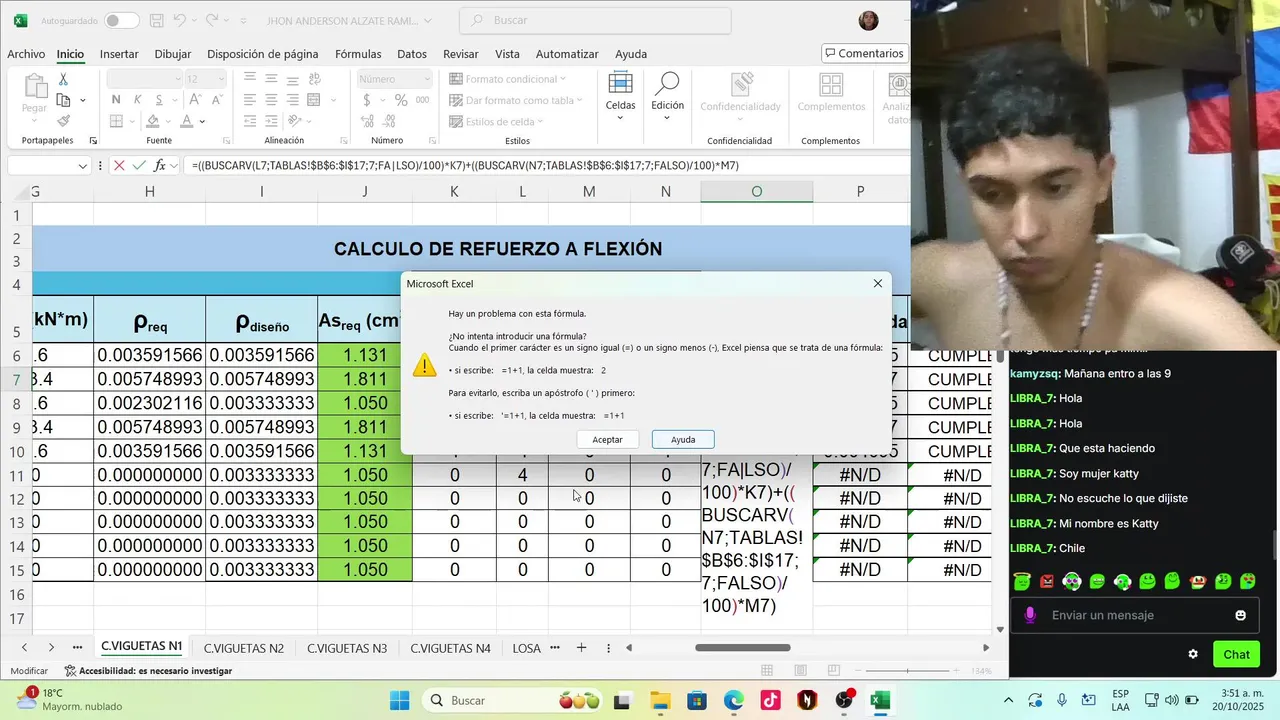1280x720 pixels.
Task: Click the Combinar y centrar merge icon
Action: [x=315, y=100]
